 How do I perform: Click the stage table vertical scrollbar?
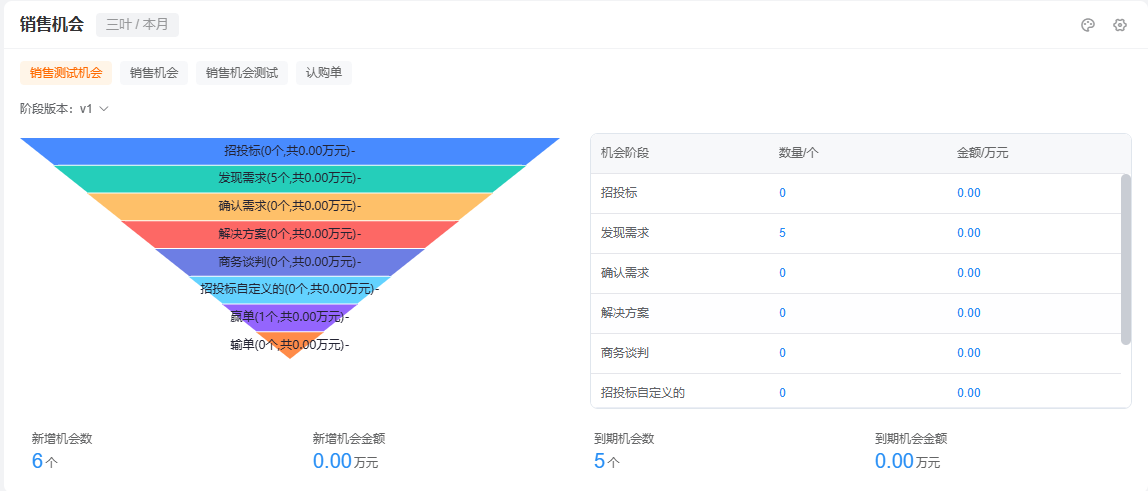[x=1126, y=259]
